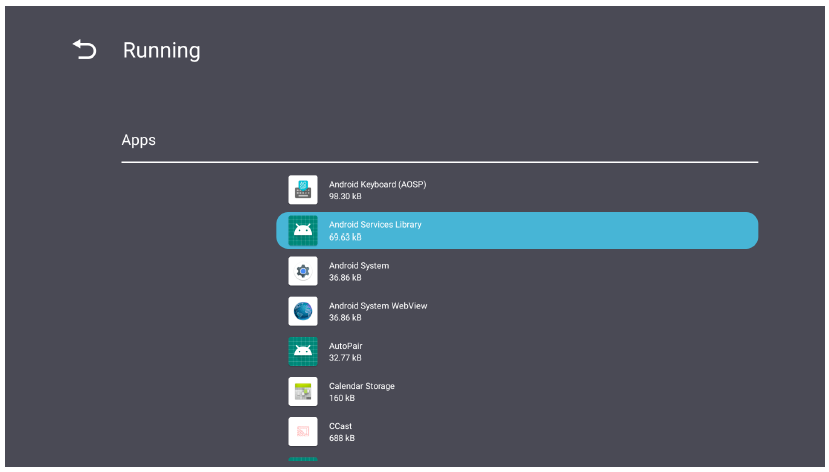The height and width of the screenshot is (472, 829).
Task: Click the AutoPair robot icon
Action: (x=303, y=351)
